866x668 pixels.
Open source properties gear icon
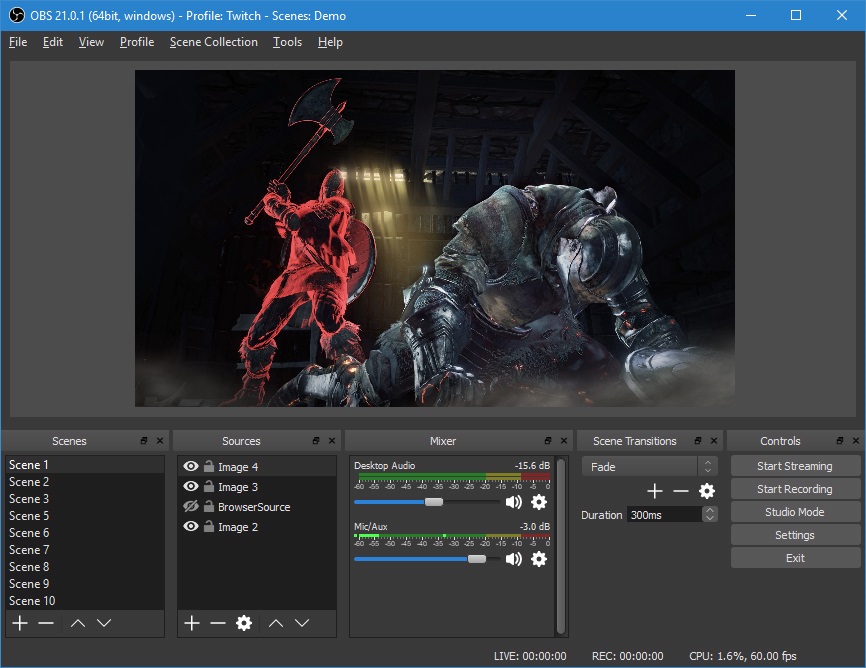[244, 623]
